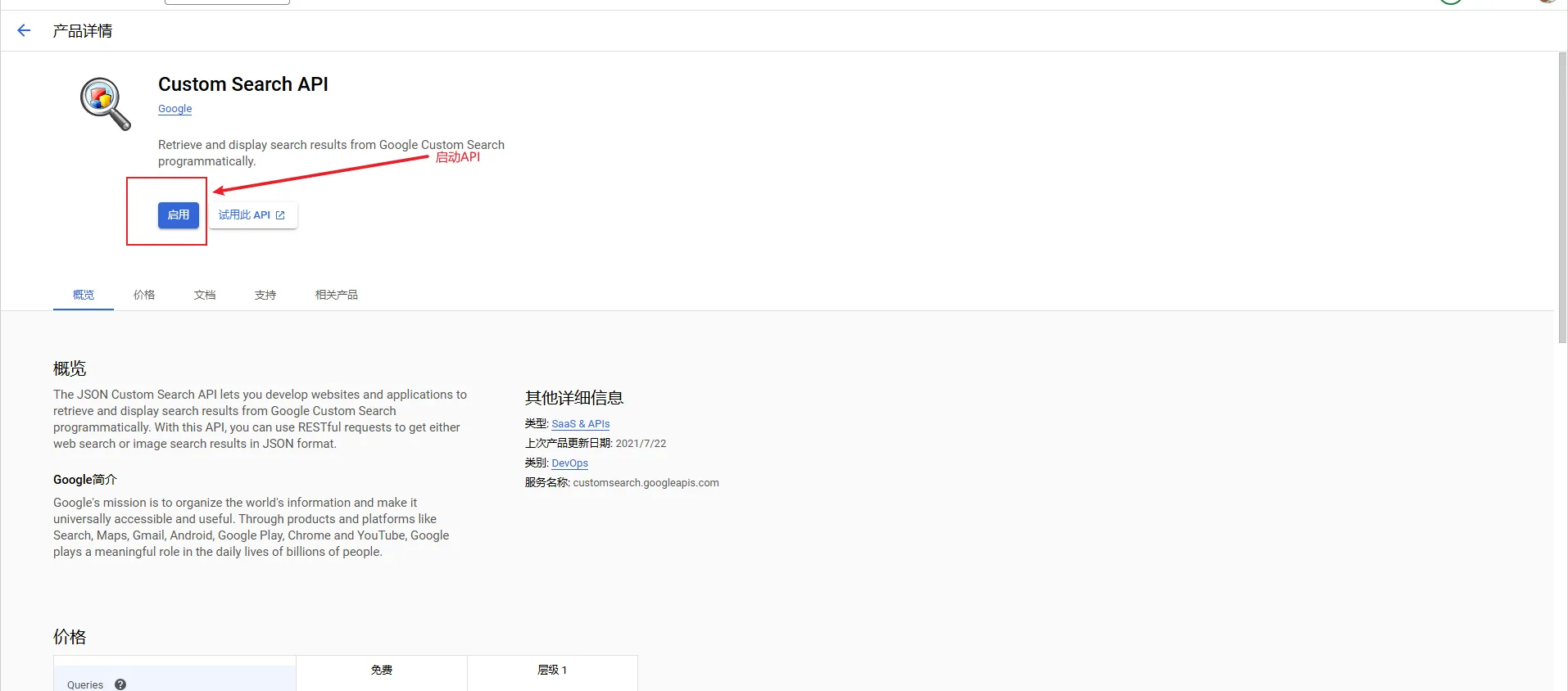Viewport: 1568px width, 691px height.
Task: Click the Custom Search API title
Action: (243, 84)
